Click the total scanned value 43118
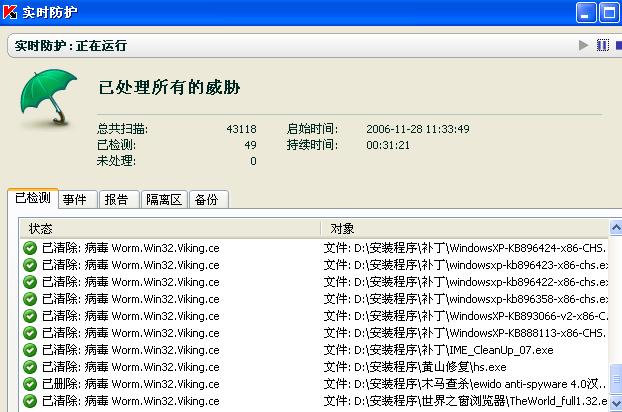This screenshot has height=412, width=622. (241, 129)
